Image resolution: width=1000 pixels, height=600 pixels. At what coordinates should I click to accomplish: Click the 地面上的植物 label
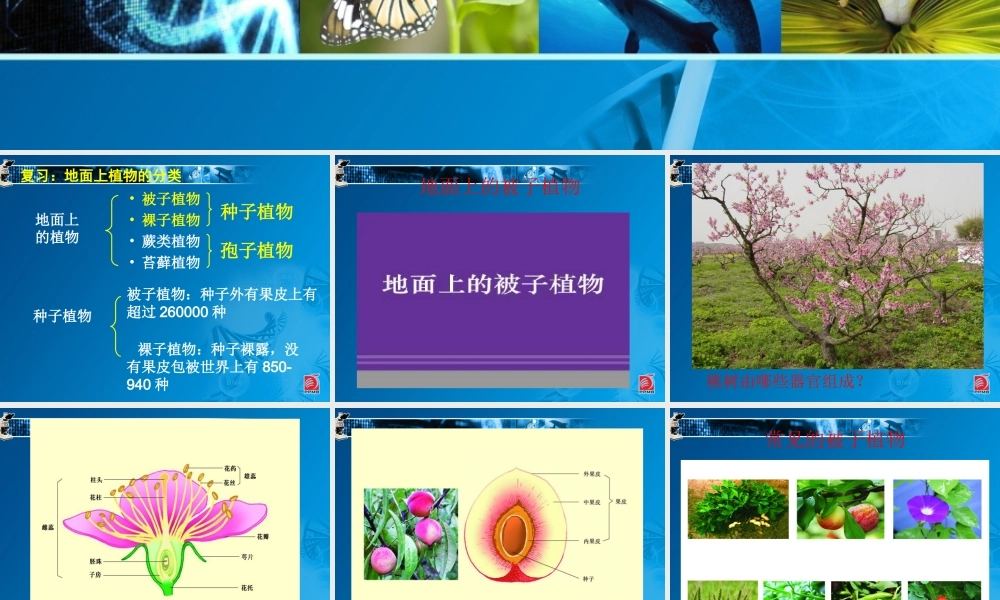(57, 228)
